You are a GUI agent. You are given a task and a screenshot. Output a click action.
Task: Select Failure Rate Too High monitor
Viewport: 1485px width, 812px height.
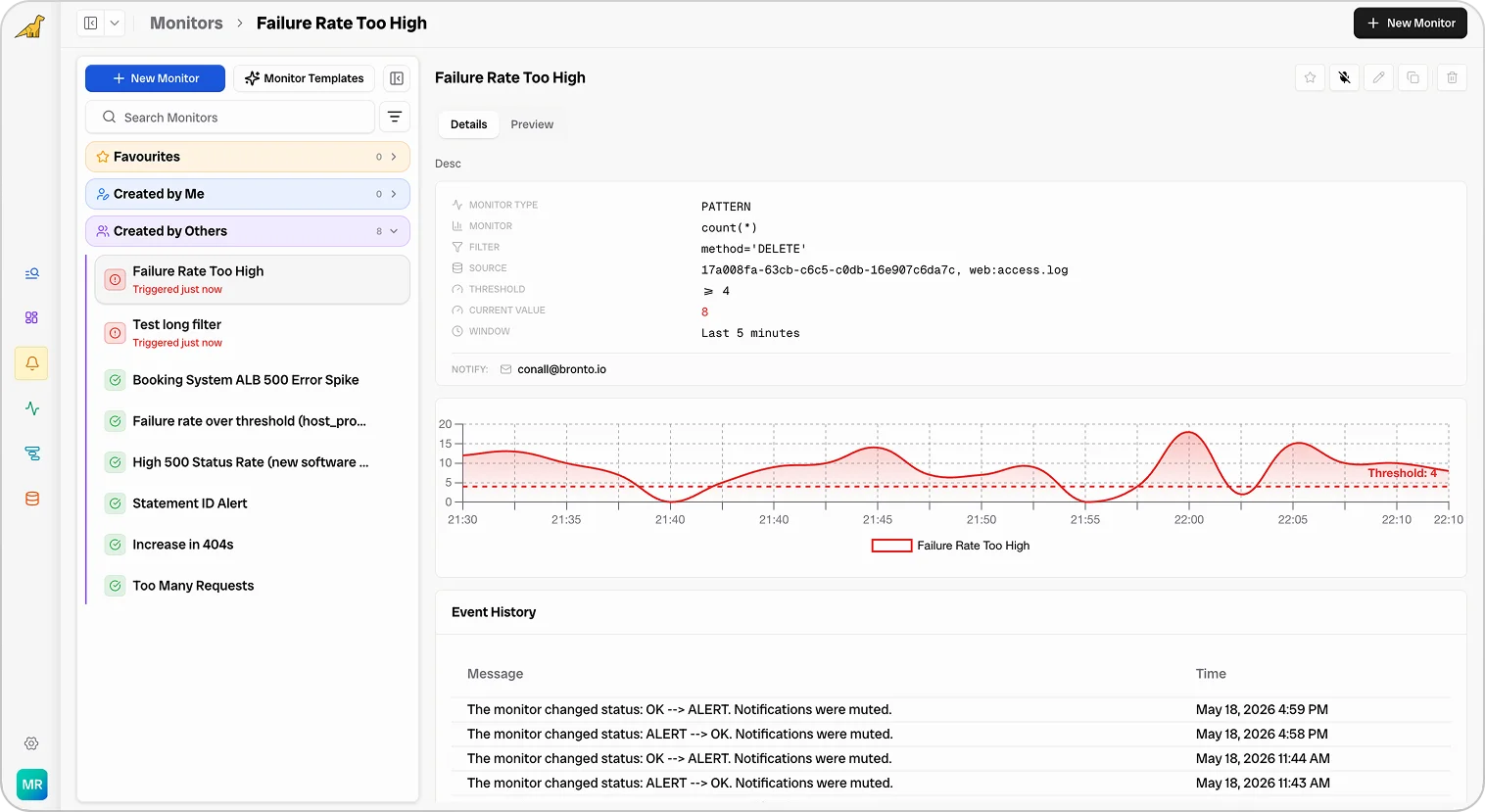coord(252,279)
